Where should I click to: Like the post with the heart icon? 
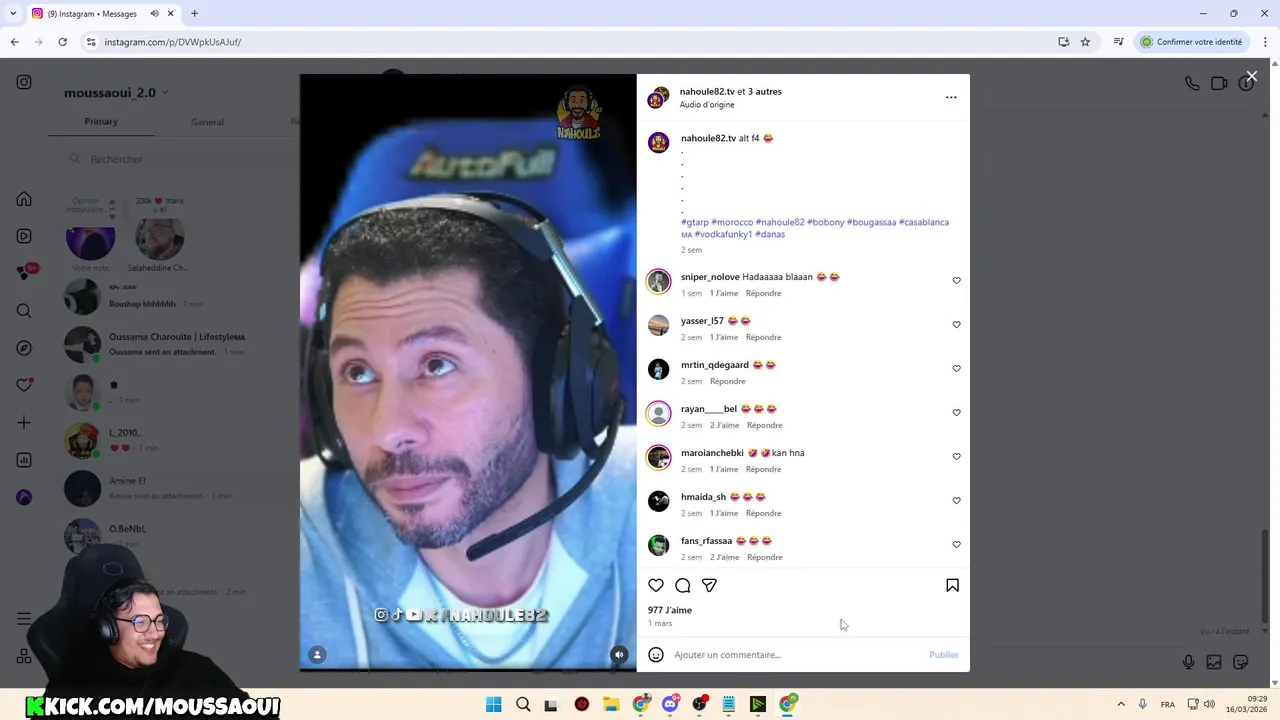point(656,585)
